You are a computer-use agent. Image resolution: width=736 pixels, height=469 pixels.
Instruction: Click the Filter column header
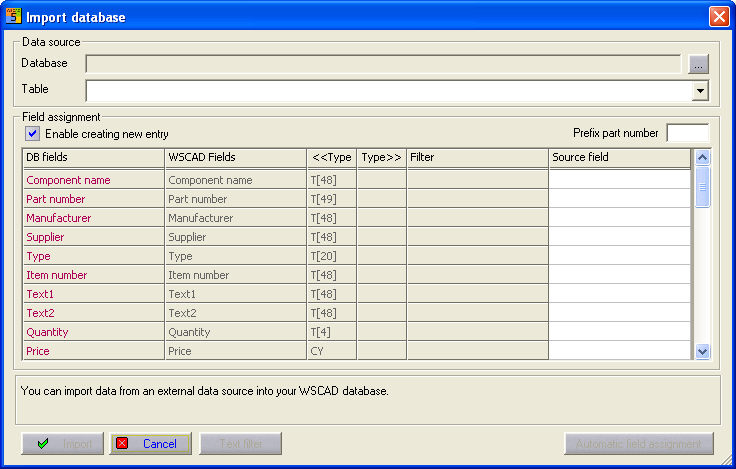[478, 158]
